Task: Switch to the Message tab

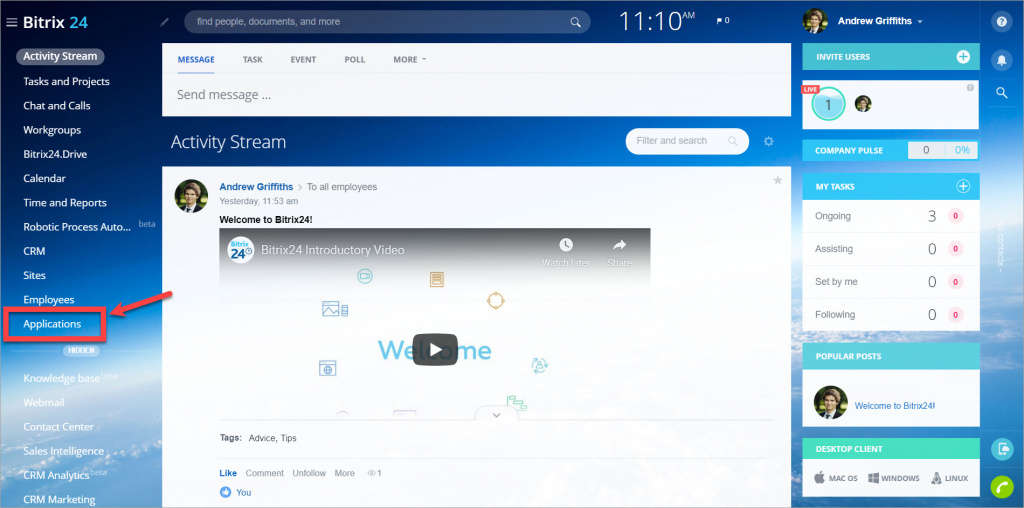Action: [x=196, y=59]
